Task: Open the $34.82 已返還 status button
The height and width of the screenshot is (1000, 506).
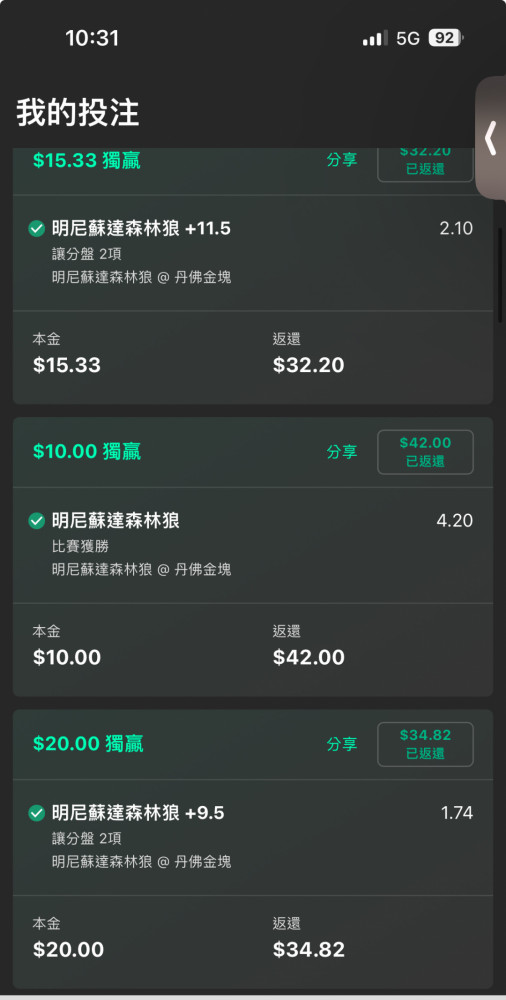Action: (x=426, y=744)
